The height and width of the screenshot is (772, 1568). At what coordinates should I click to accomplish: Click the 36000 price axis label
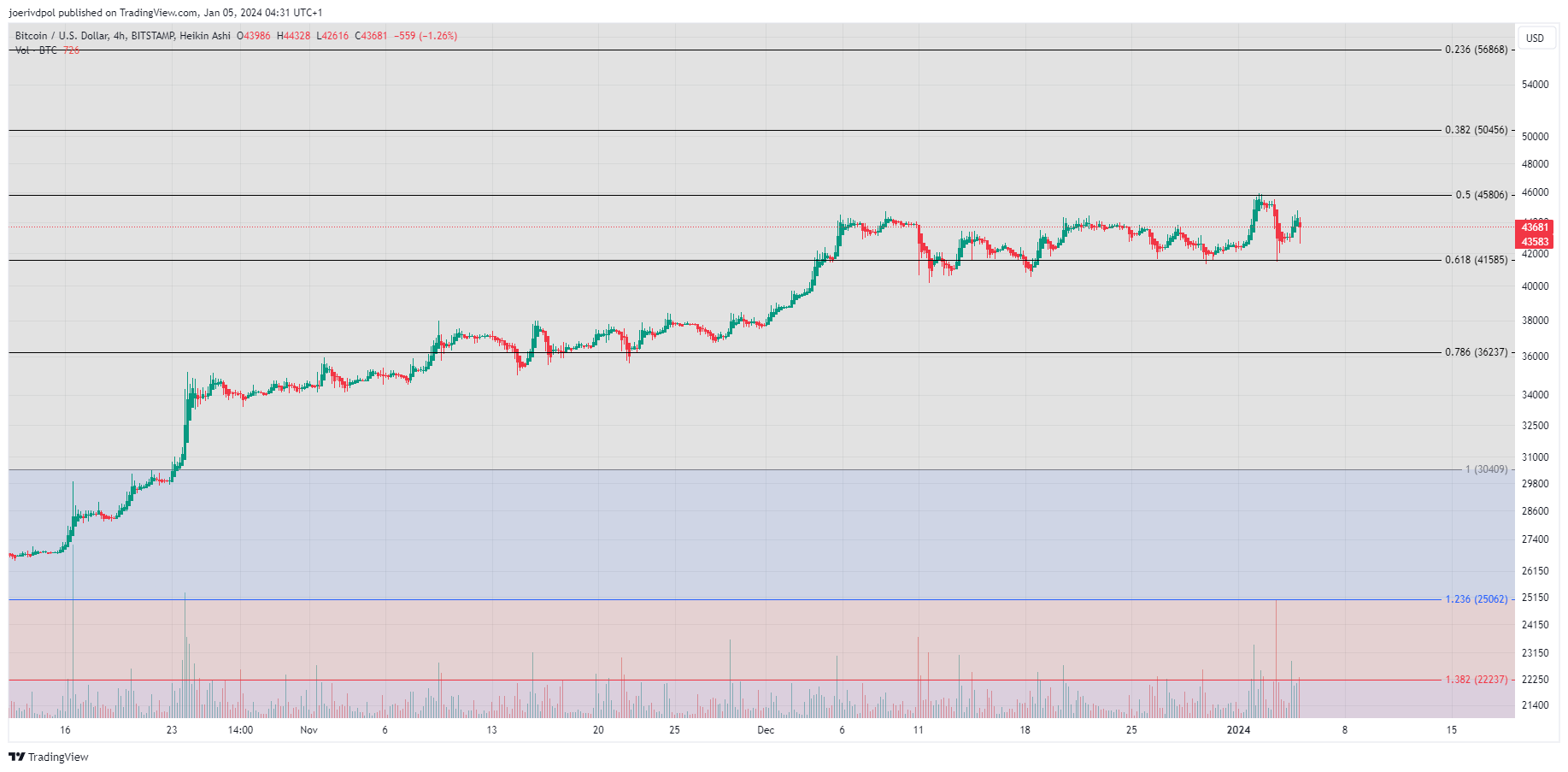click(1535, 357)
